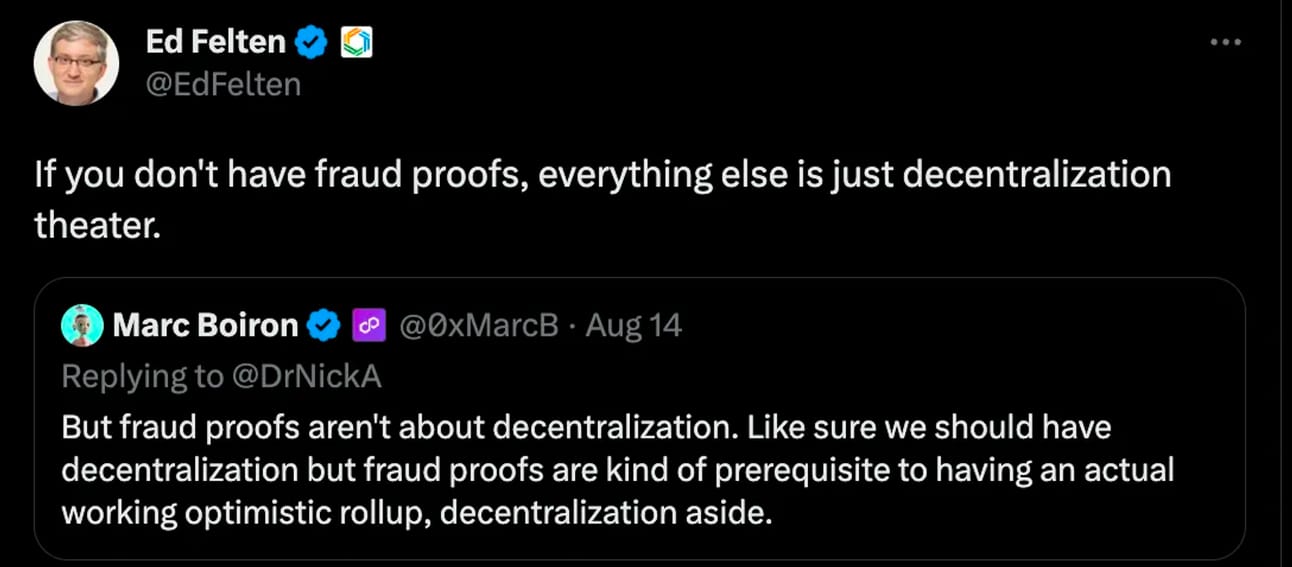Click the quoted line starting 'decentralization but fraud proofs'

[x=618, y=470]
